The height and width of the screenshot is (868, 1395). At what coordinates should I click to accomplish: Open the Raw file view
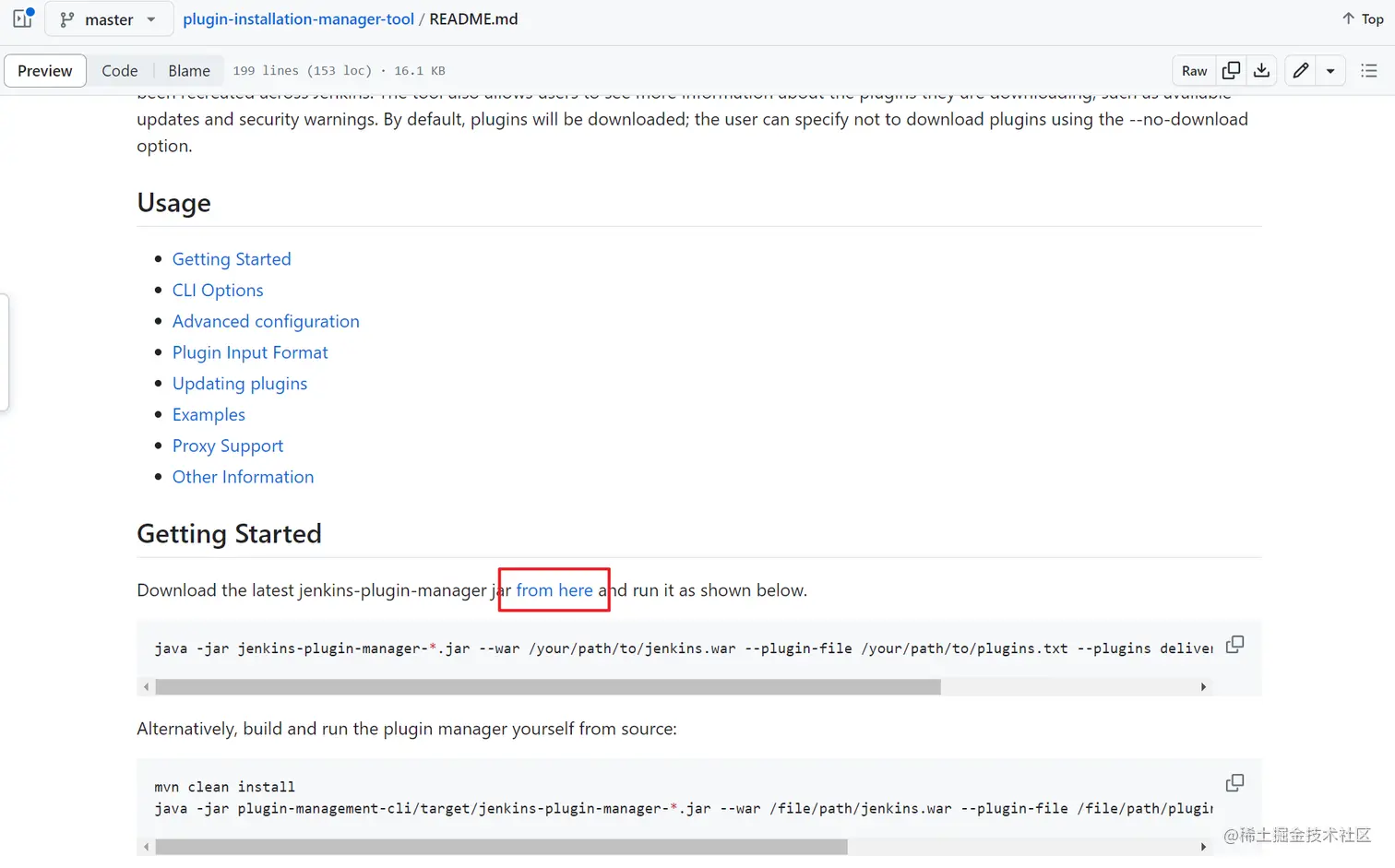1194,71
